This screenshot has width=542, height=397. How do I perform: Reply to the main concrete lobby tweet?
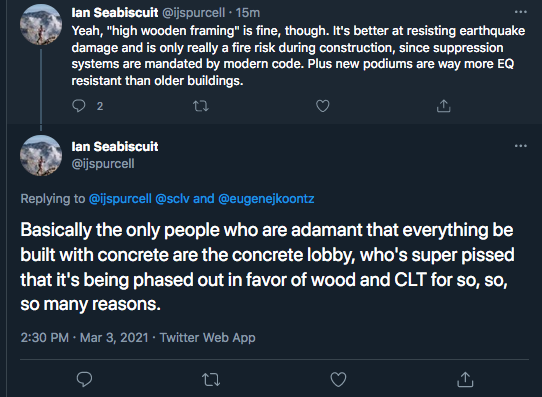(x=84, y=379)
